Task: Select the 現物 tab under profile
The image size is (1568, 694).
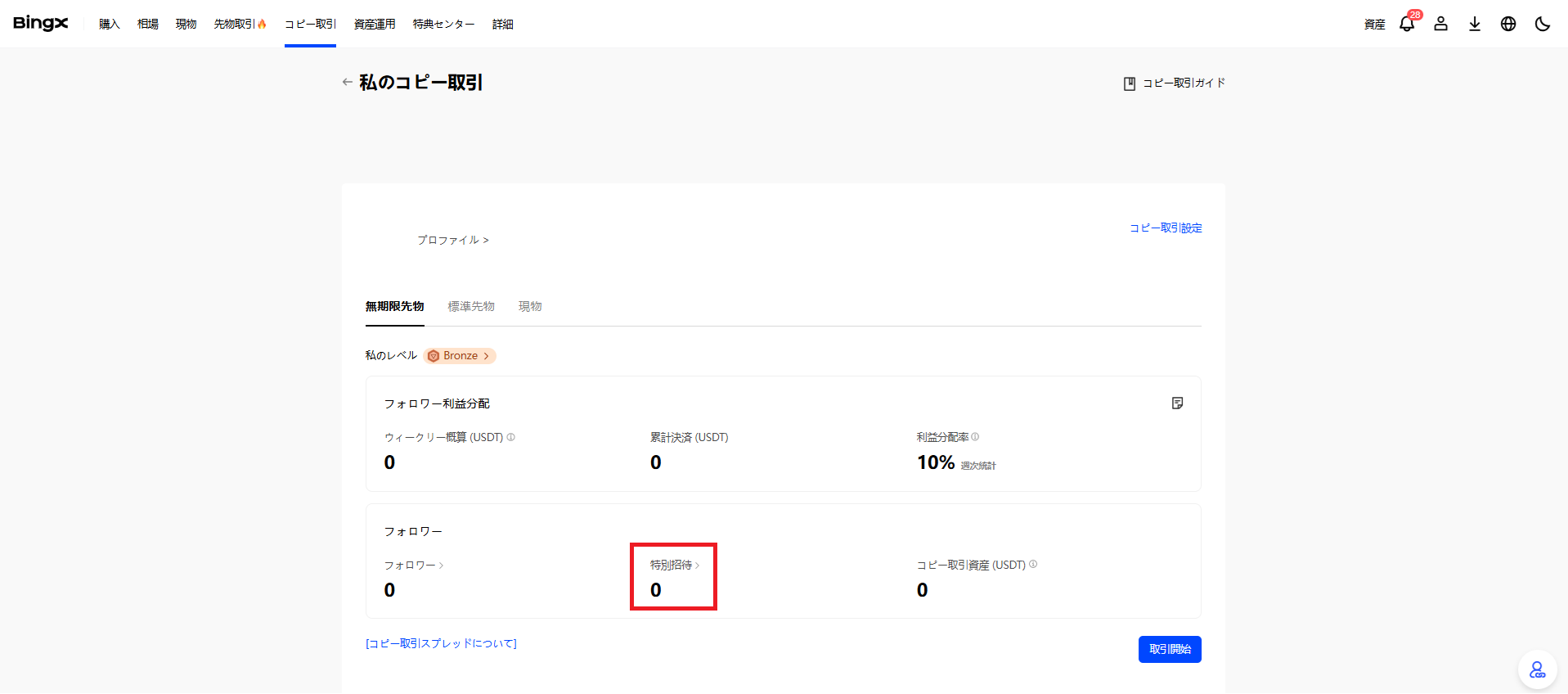Action: 530,306
